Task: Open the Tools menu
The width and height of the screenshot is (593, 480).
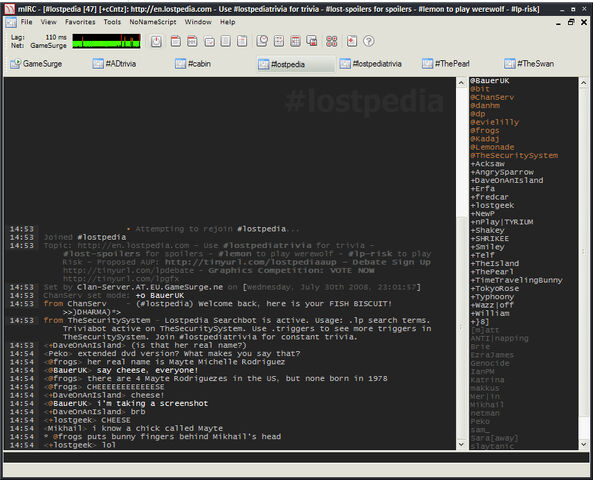Action: pyautogui.click(x=112, y=22)
